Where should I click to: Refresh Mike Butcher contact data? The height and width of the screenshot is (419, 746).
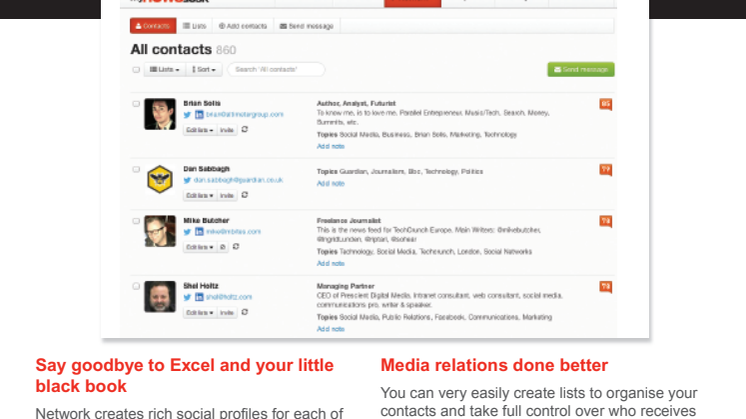point(236,247)
